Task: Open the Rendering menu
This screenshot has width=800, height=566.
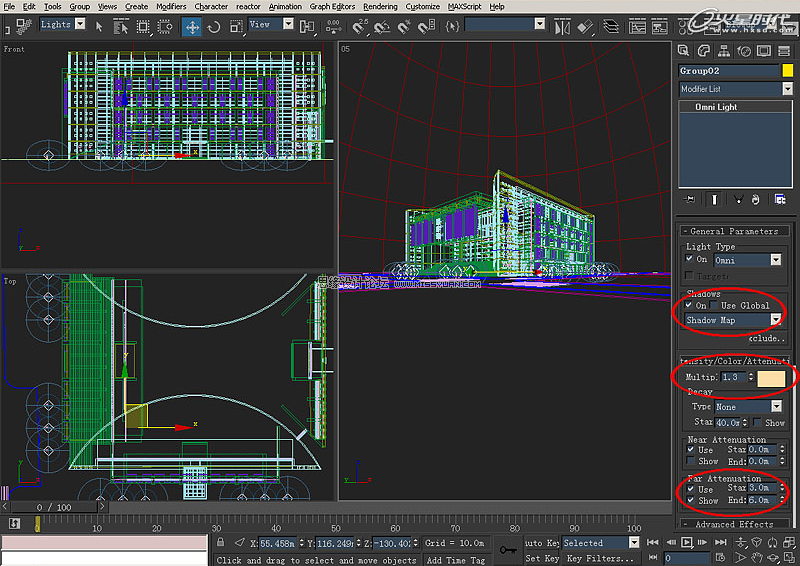Action: (380, 6)
